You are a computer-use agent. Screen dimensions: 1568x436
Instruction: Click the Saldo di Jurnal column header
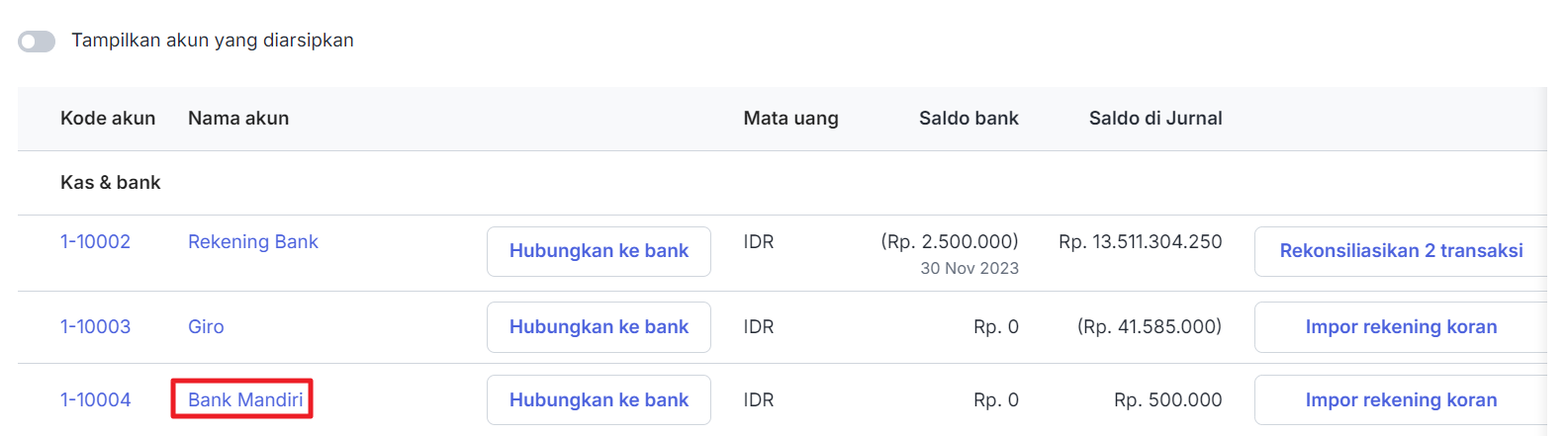click(1155, 119)
